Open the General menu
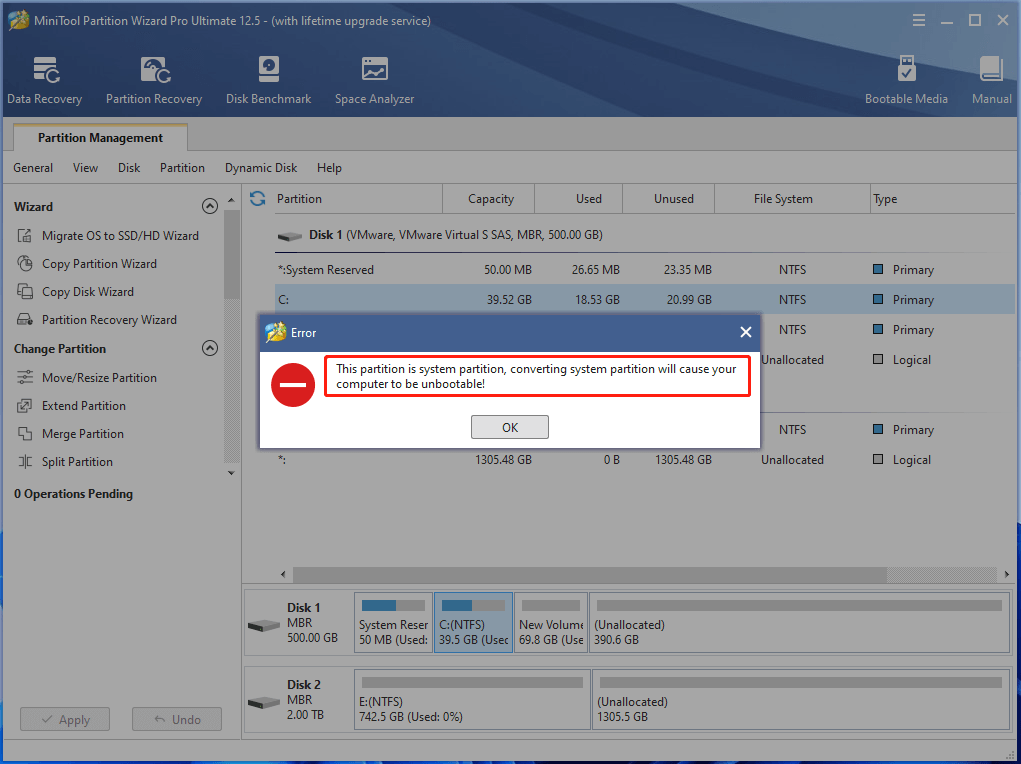 click(33, 168)
